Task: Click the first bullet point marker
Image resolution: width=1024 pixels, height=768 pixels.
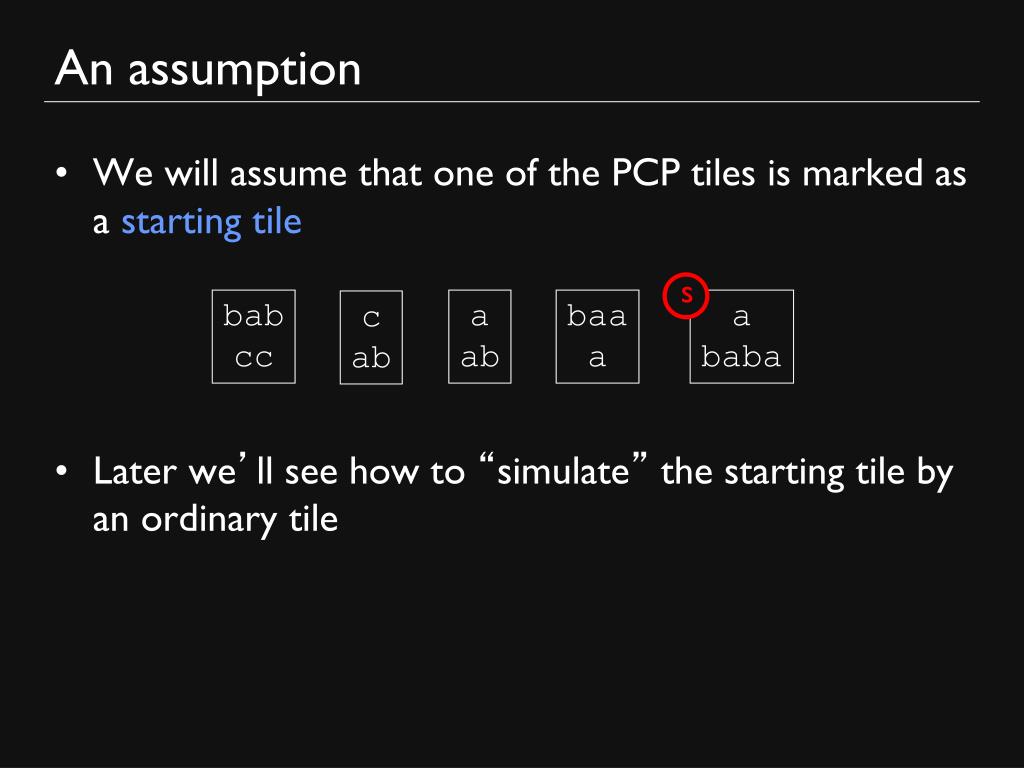Action: [x=61, y=173]
